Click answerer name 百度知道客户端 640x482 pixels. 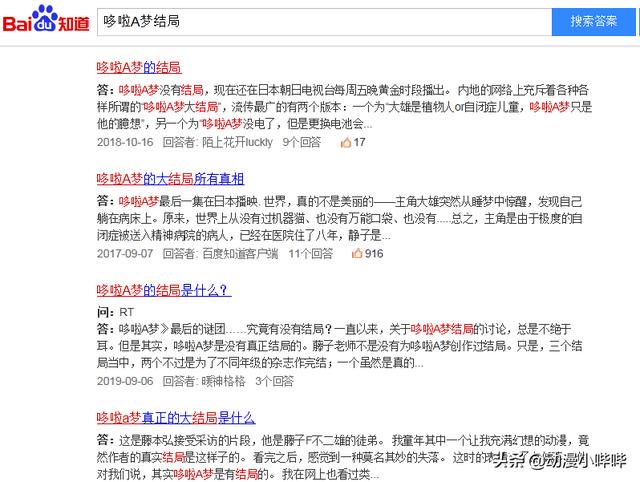point(240,254)
